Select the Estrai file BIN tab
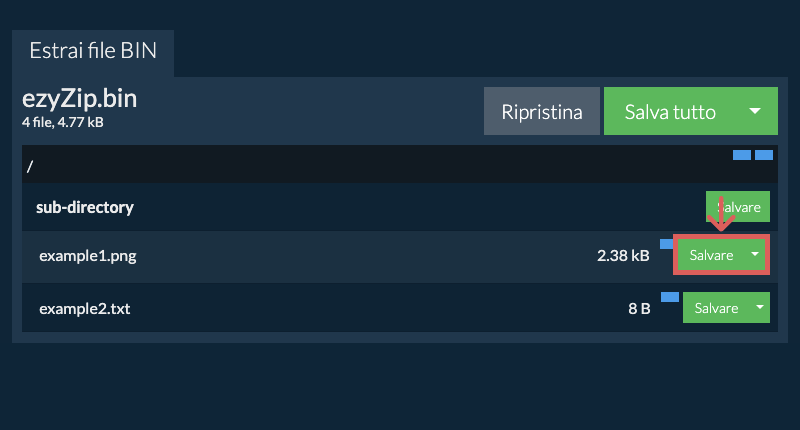The height and width of the screenshot is (430, 800). coord(93,51)
